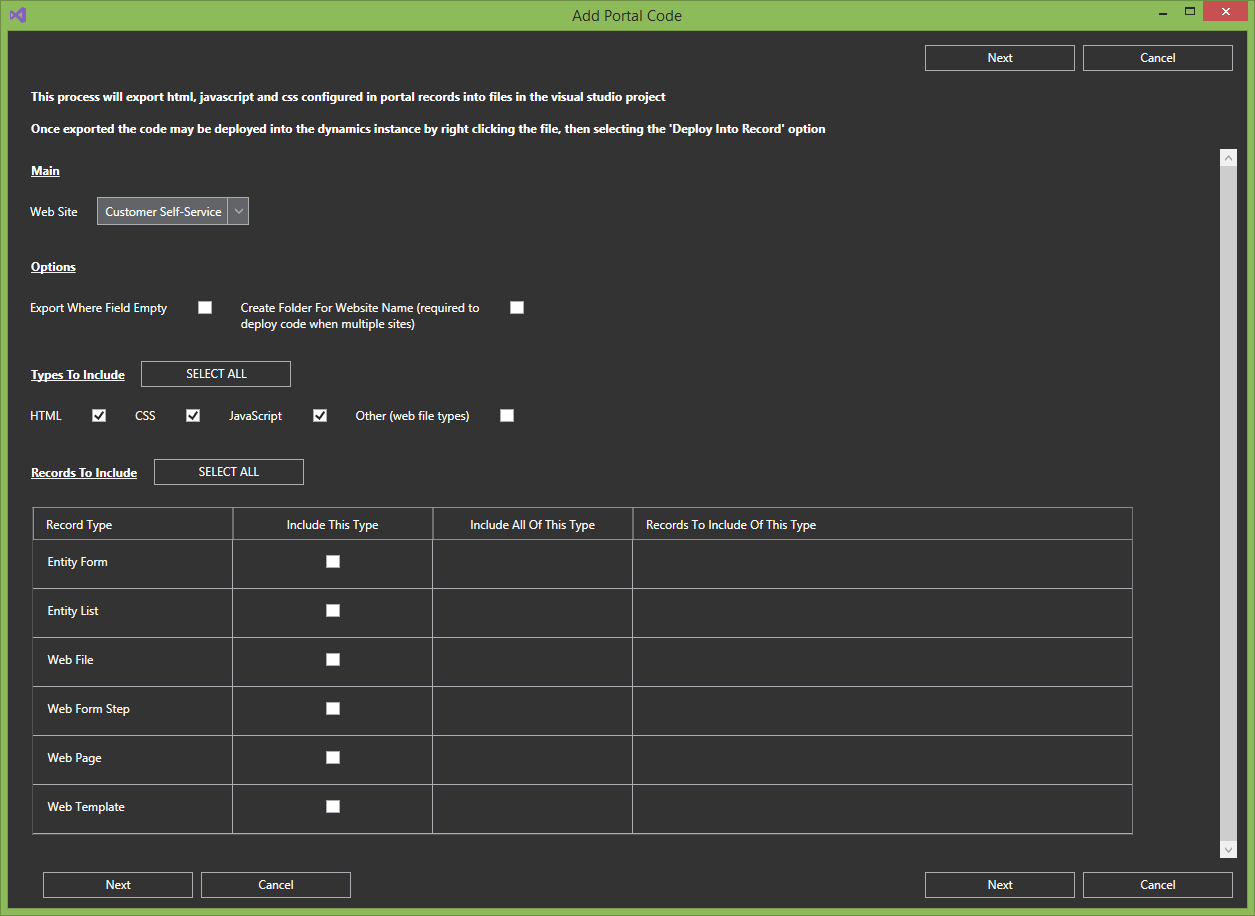Viewport: 1255px width, 916px height.
Task: Disable the JavaScript type checkbox
Action: click(x=320, y=414)
